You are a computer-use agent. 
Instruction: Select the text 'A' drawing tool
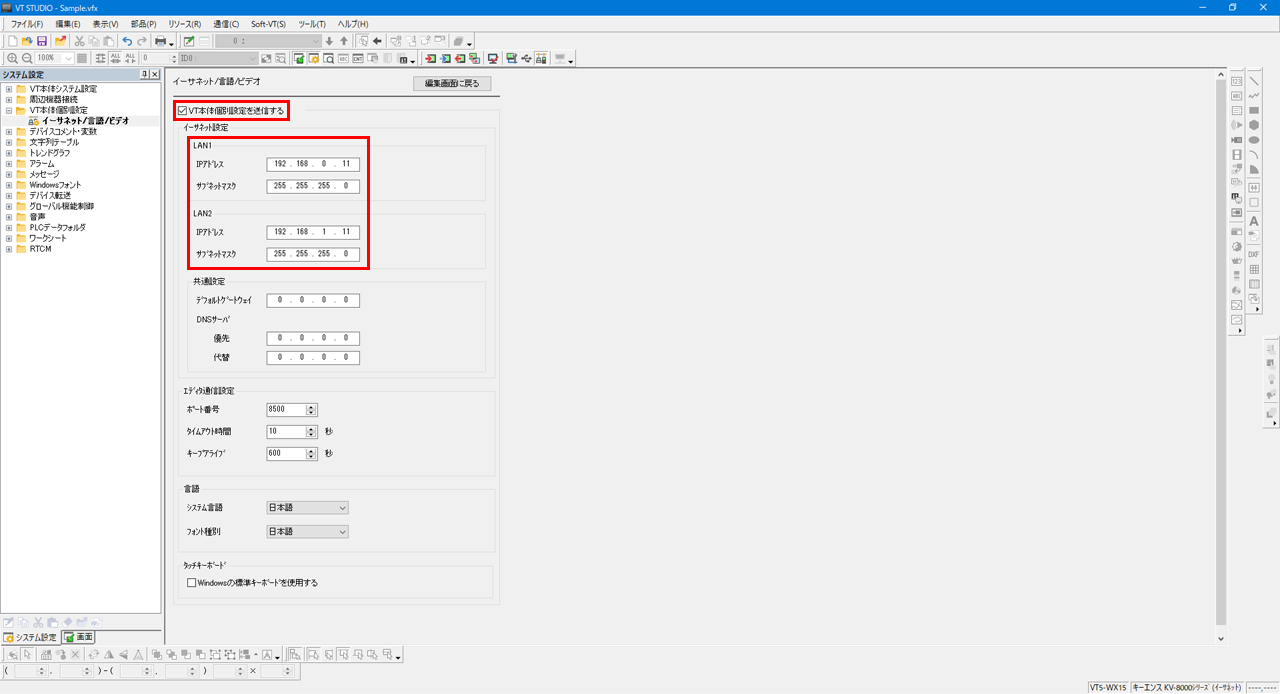coord(1254,221)
